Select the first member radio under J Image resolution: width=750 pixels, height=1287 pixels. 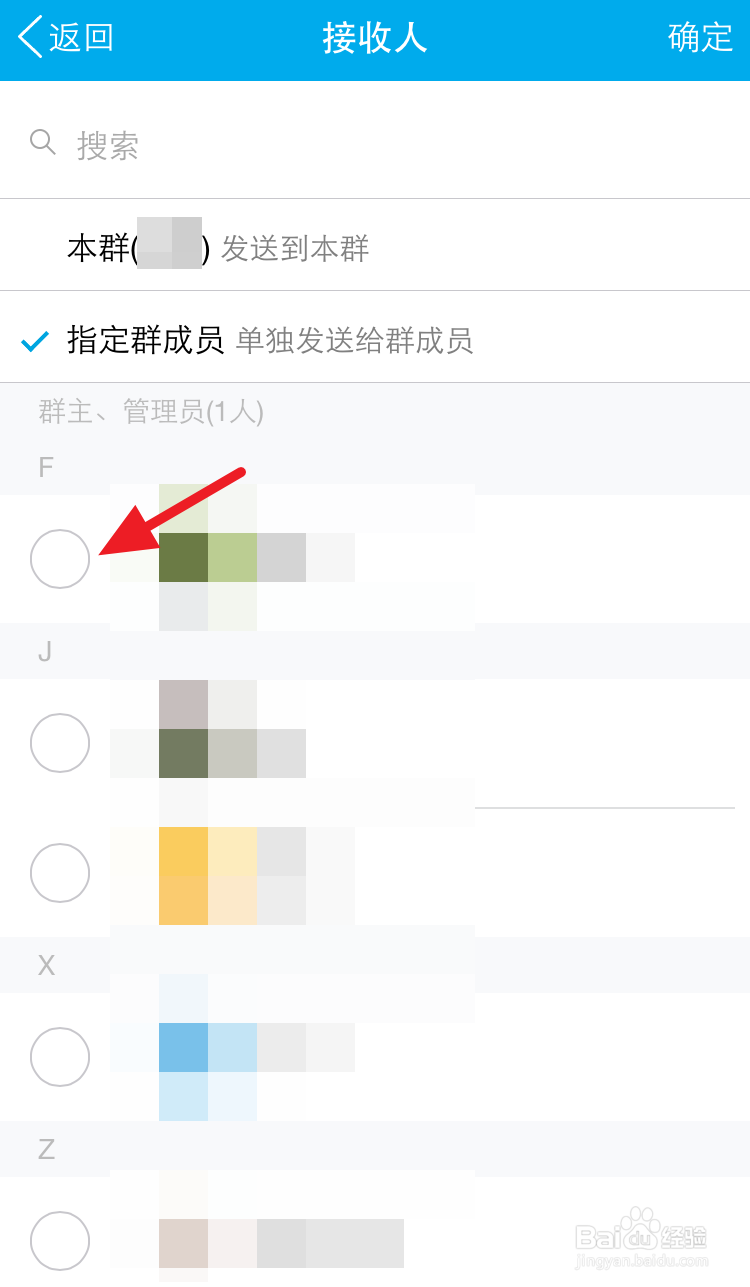[60, 743]
